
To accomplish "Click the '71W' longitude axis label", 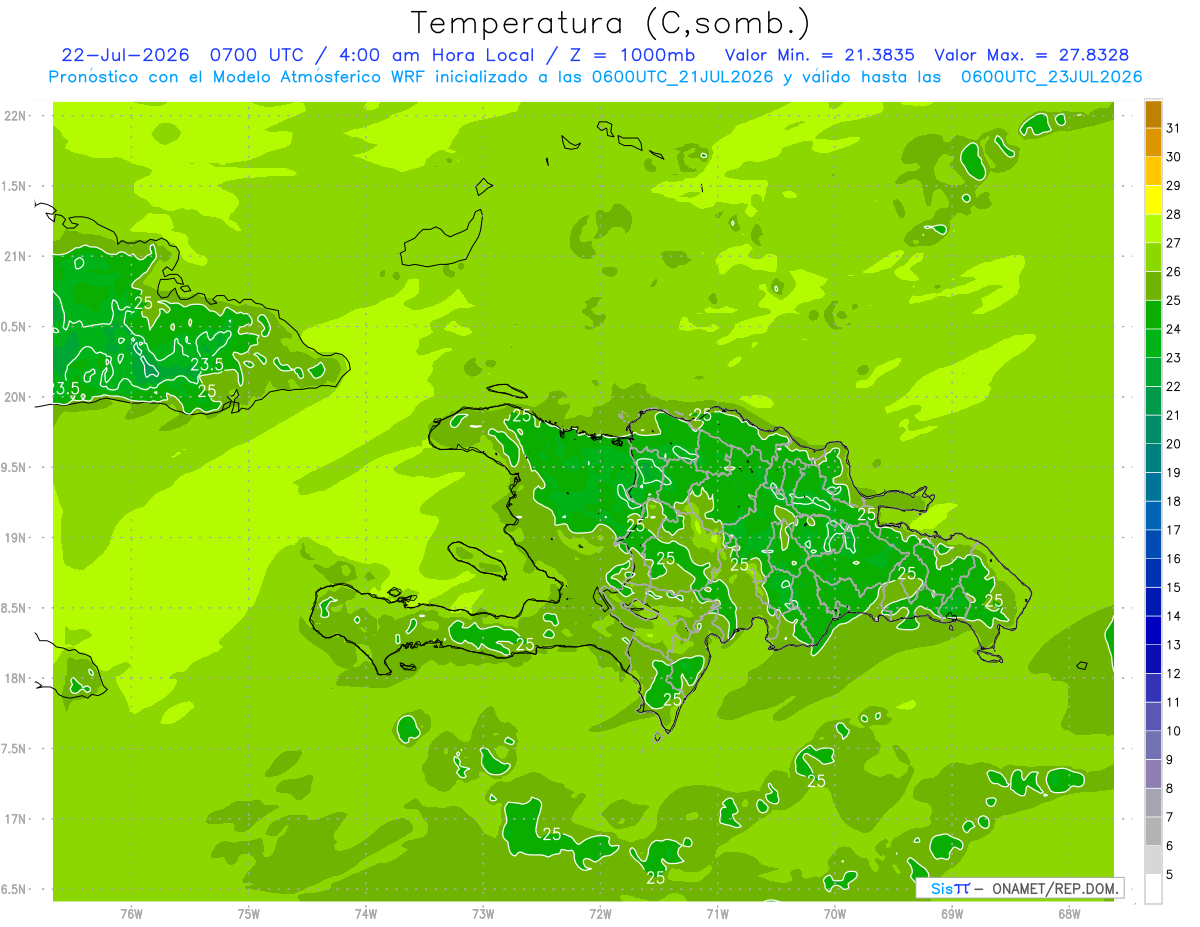I will (717, 913).
